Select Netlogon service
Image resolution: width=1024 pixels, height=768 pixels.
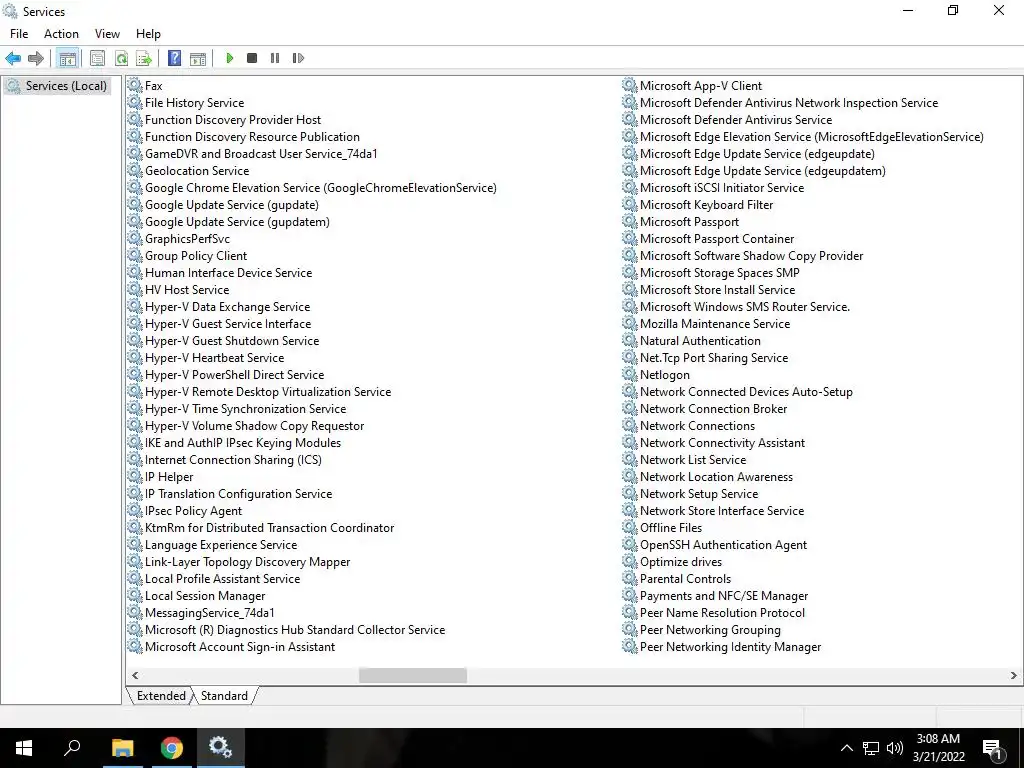point(665,374)
